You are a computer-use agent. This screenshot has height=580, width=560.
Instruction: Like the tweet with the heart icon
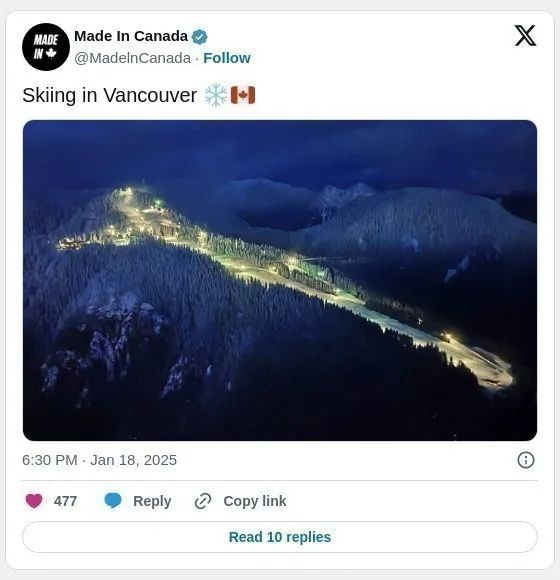point(34,501)
